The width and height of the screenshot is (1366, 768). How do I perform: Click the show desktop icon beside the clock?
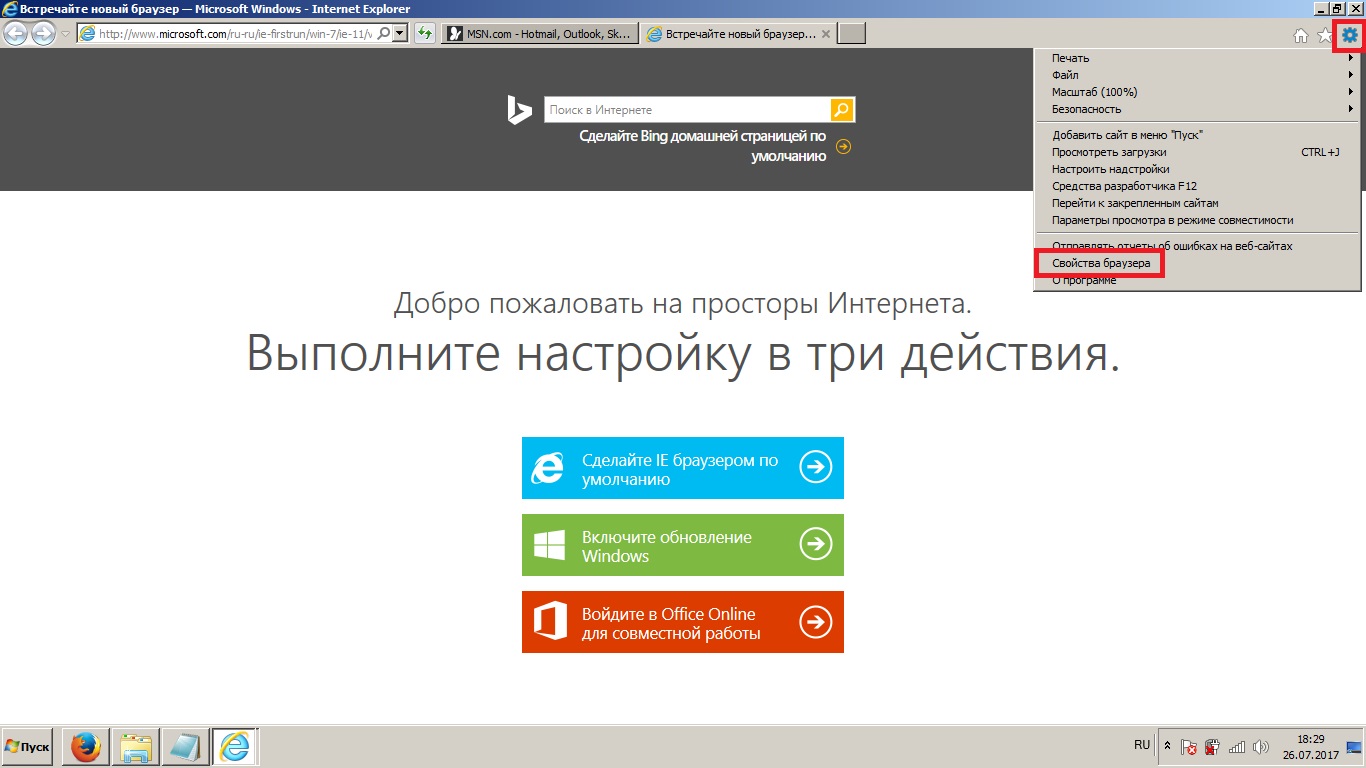tap(1355, 747)
